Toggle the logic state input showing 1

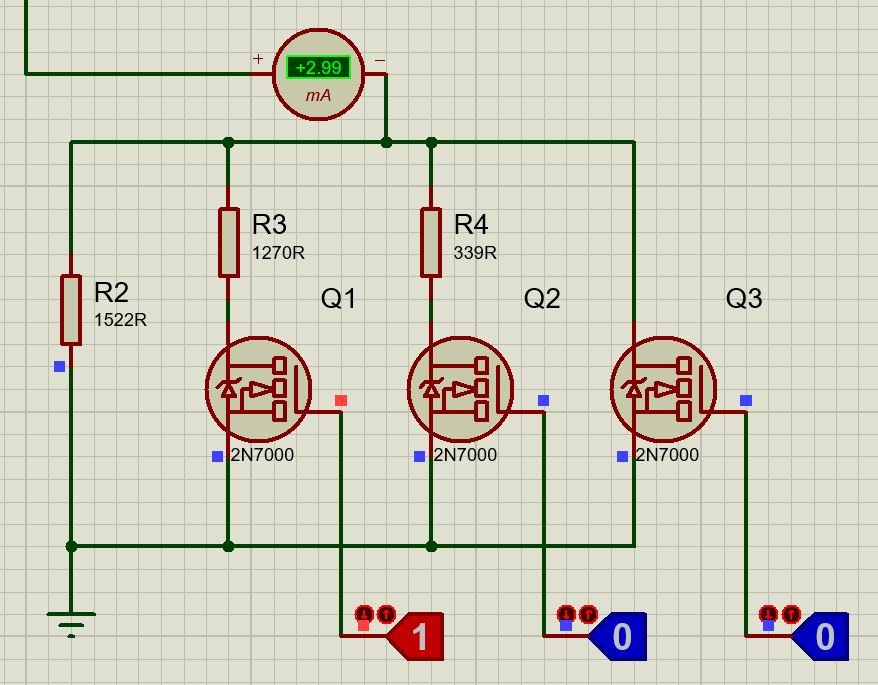coord(417,636)
